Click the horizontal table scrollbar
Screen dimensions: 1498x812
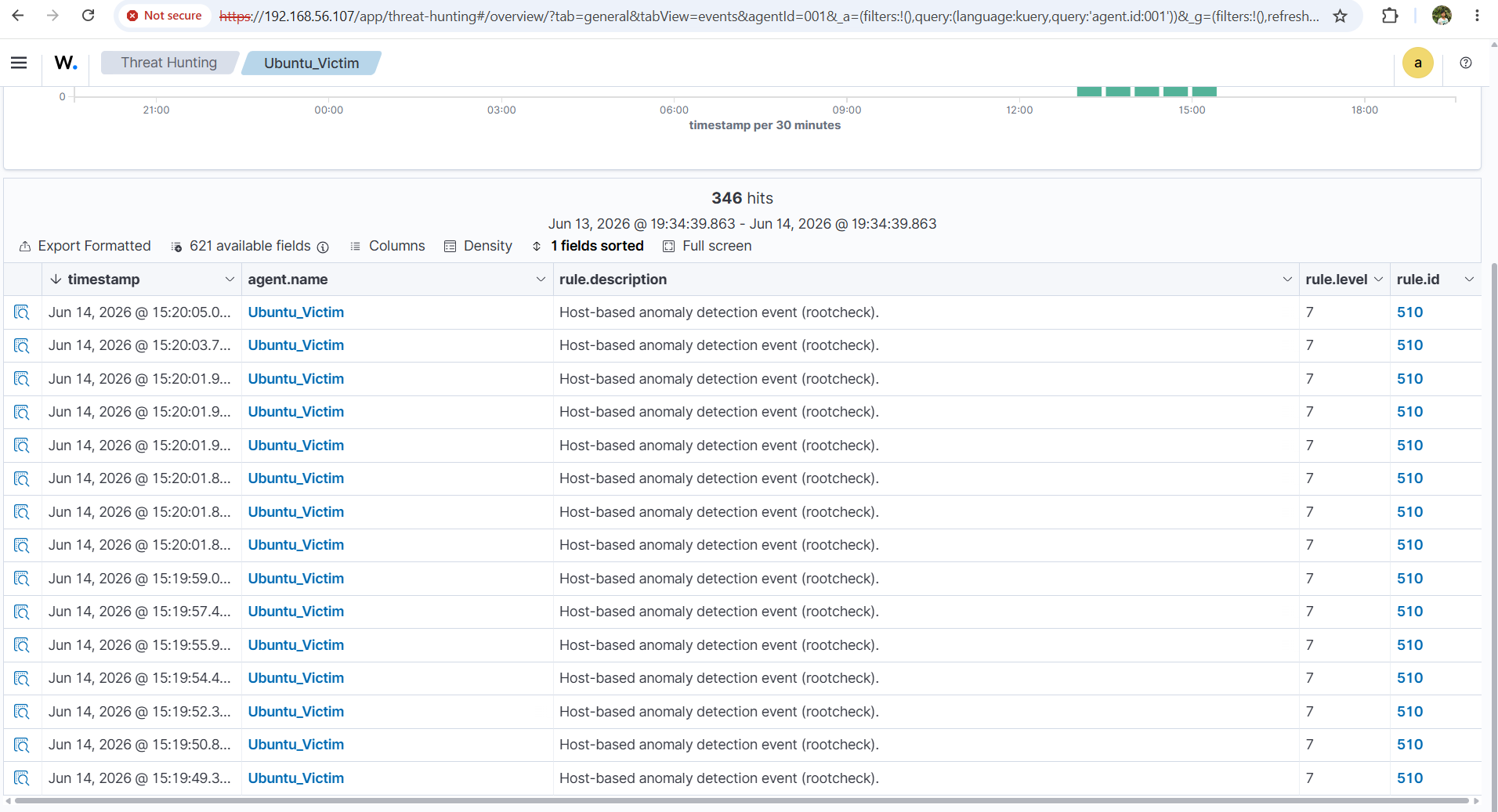click(741, 800)
